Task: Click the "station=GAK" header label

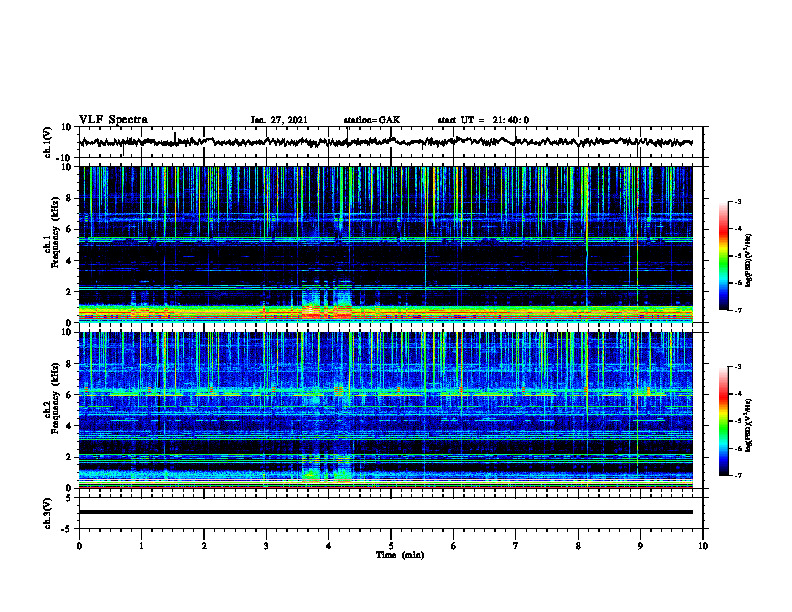Action: tap(372, 120)
